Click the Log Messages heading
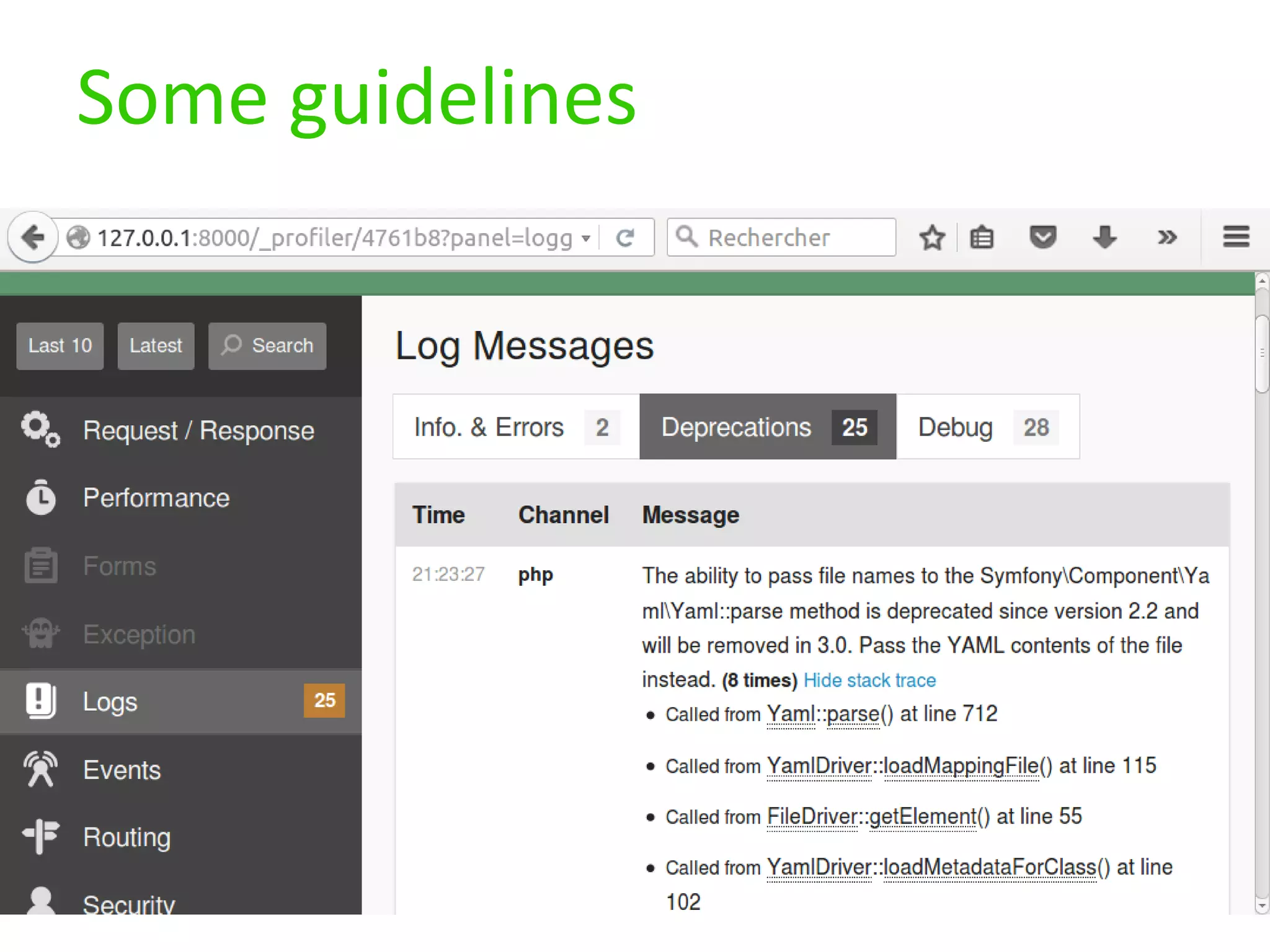The image size is (1270, 952). coord(525,346)
